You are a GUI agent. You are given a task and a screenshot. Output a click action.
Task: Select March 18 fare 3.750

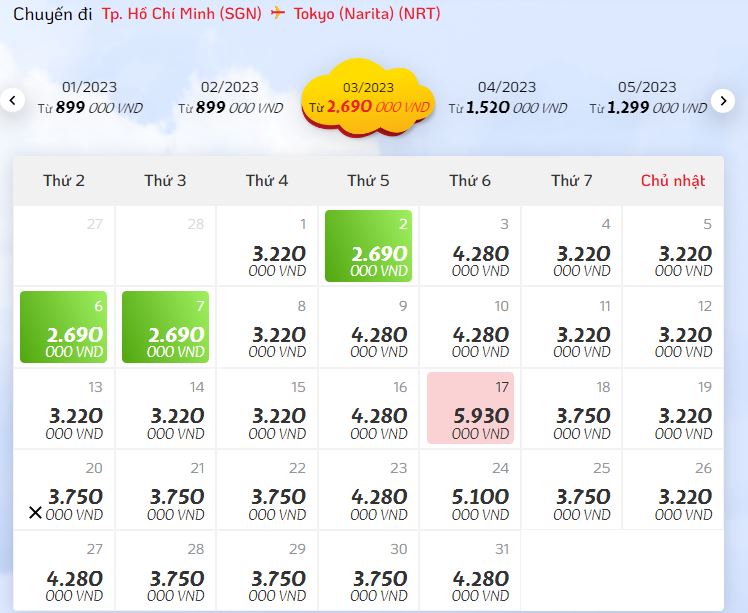[x=571, y=409]
